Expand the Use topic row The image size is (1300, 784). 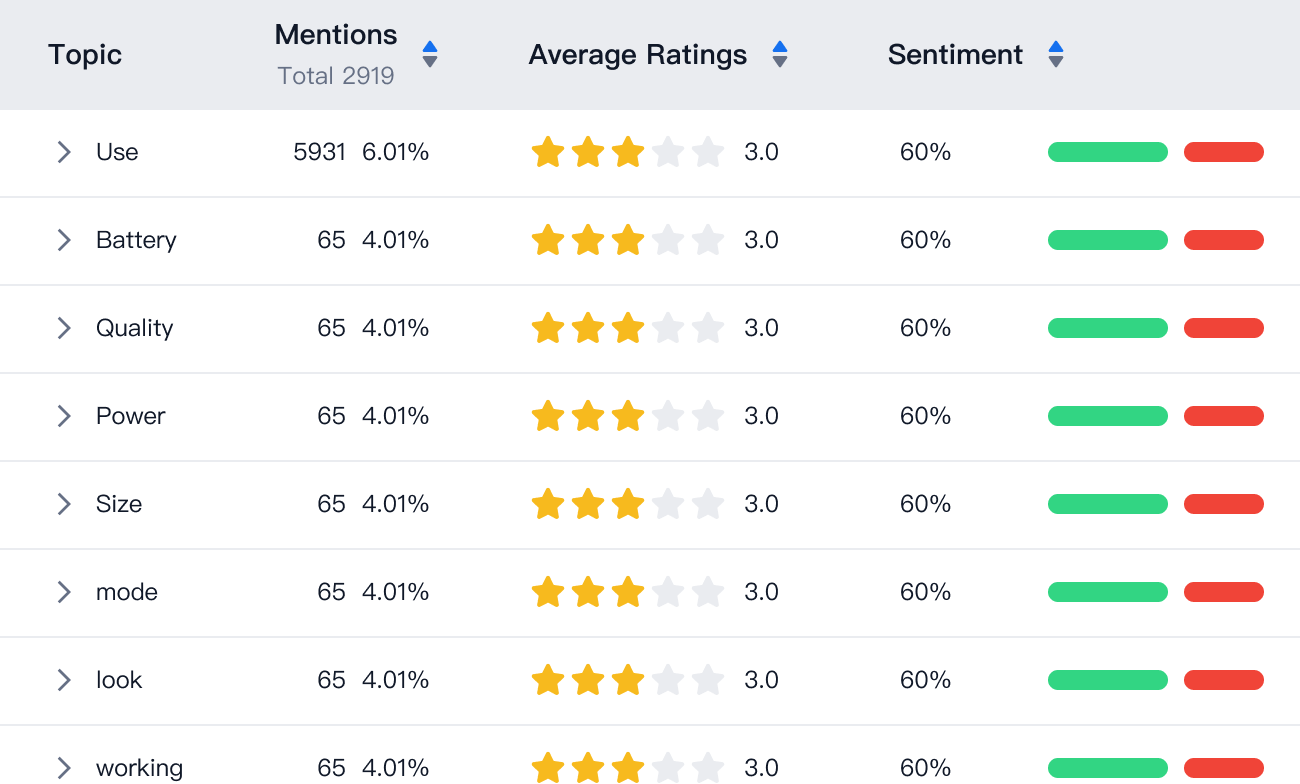click(x=64, y=152)
